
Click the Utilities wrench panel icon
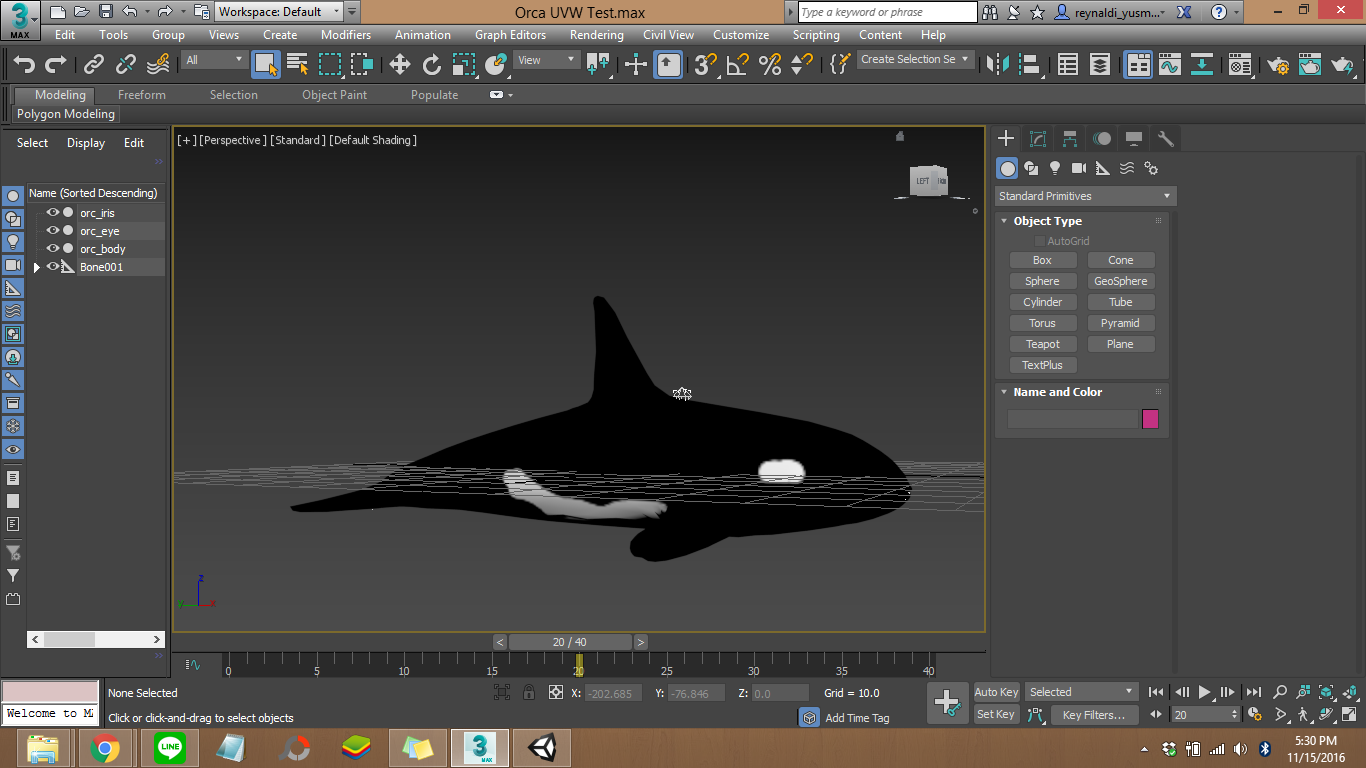click(x=1165, y=138)
